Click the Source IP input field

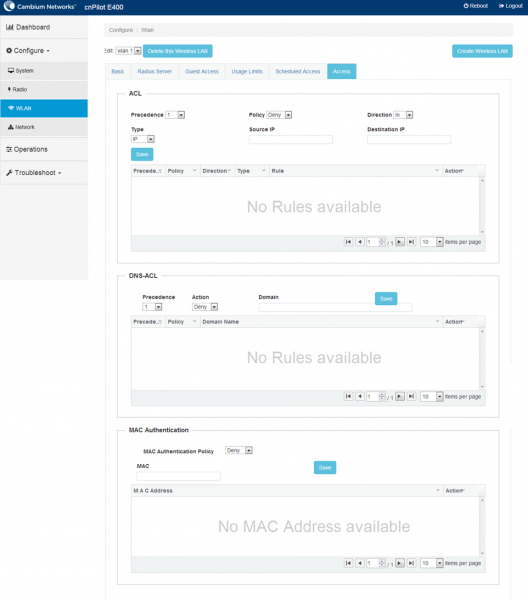coord(291,139)
